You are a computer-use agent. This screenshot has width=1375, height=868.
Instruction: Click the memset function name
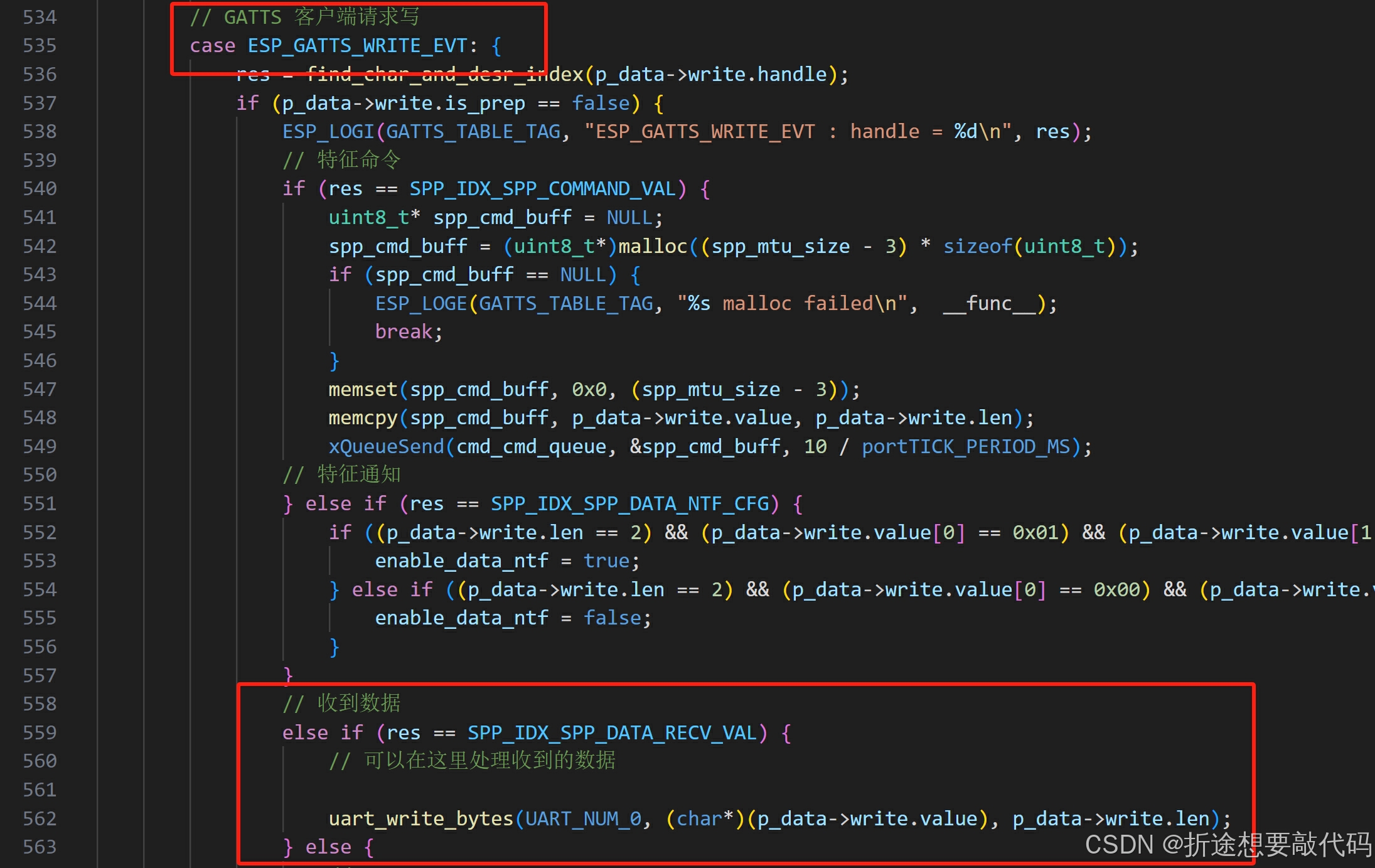[x=363, y=389]
